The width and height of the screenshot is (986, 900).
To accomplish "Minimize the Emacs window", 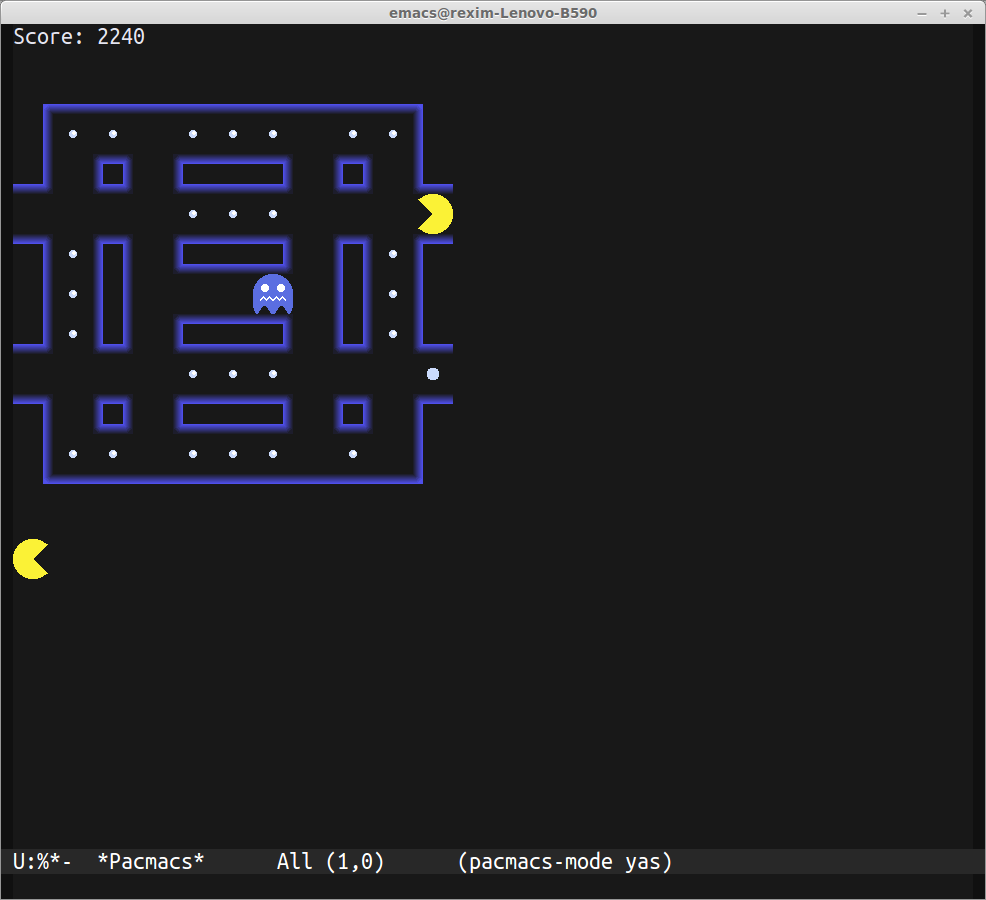I will pyautogui.click(x=922, y=13).
